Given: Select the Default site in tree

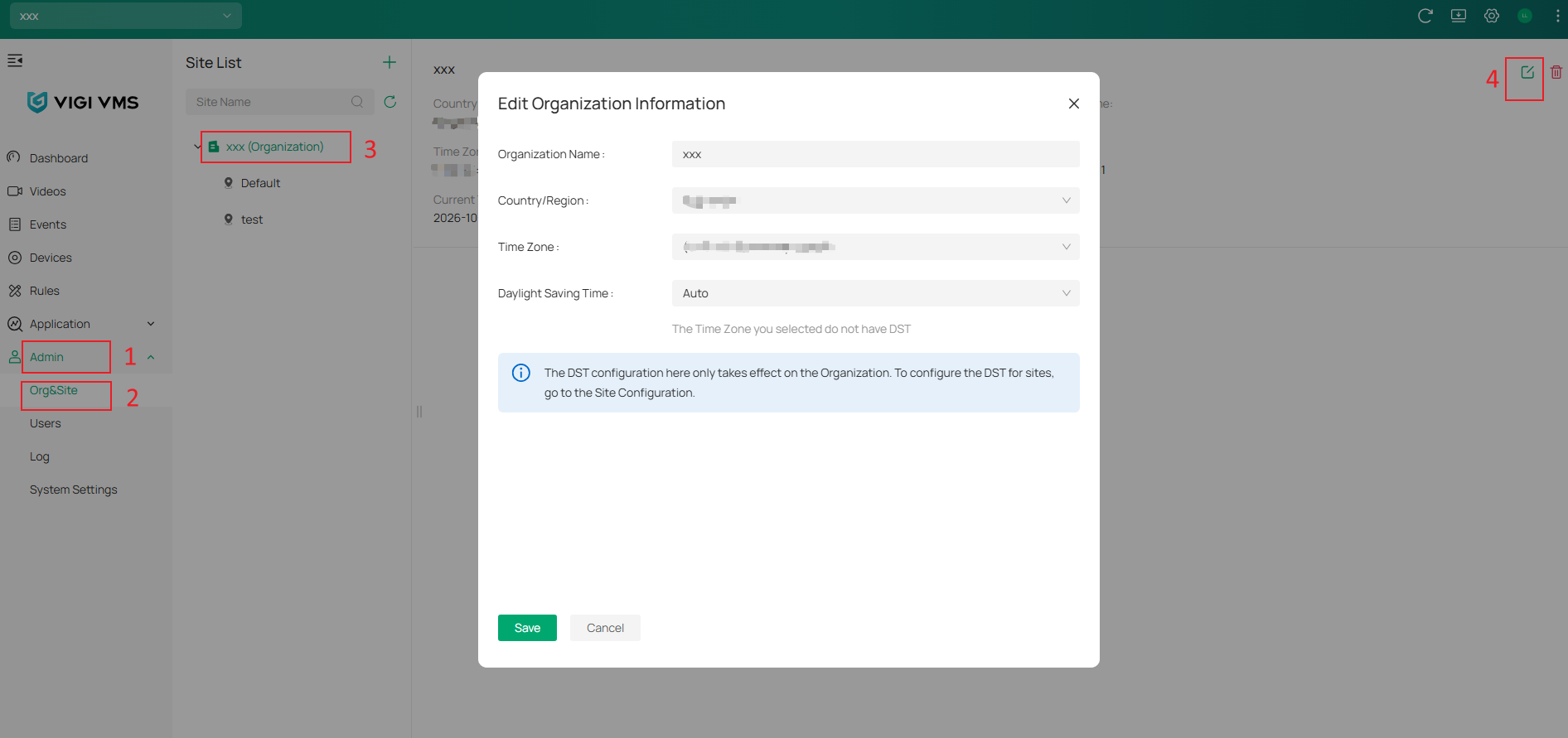Looking at the screenshot, I should click(x=260, y=183).
